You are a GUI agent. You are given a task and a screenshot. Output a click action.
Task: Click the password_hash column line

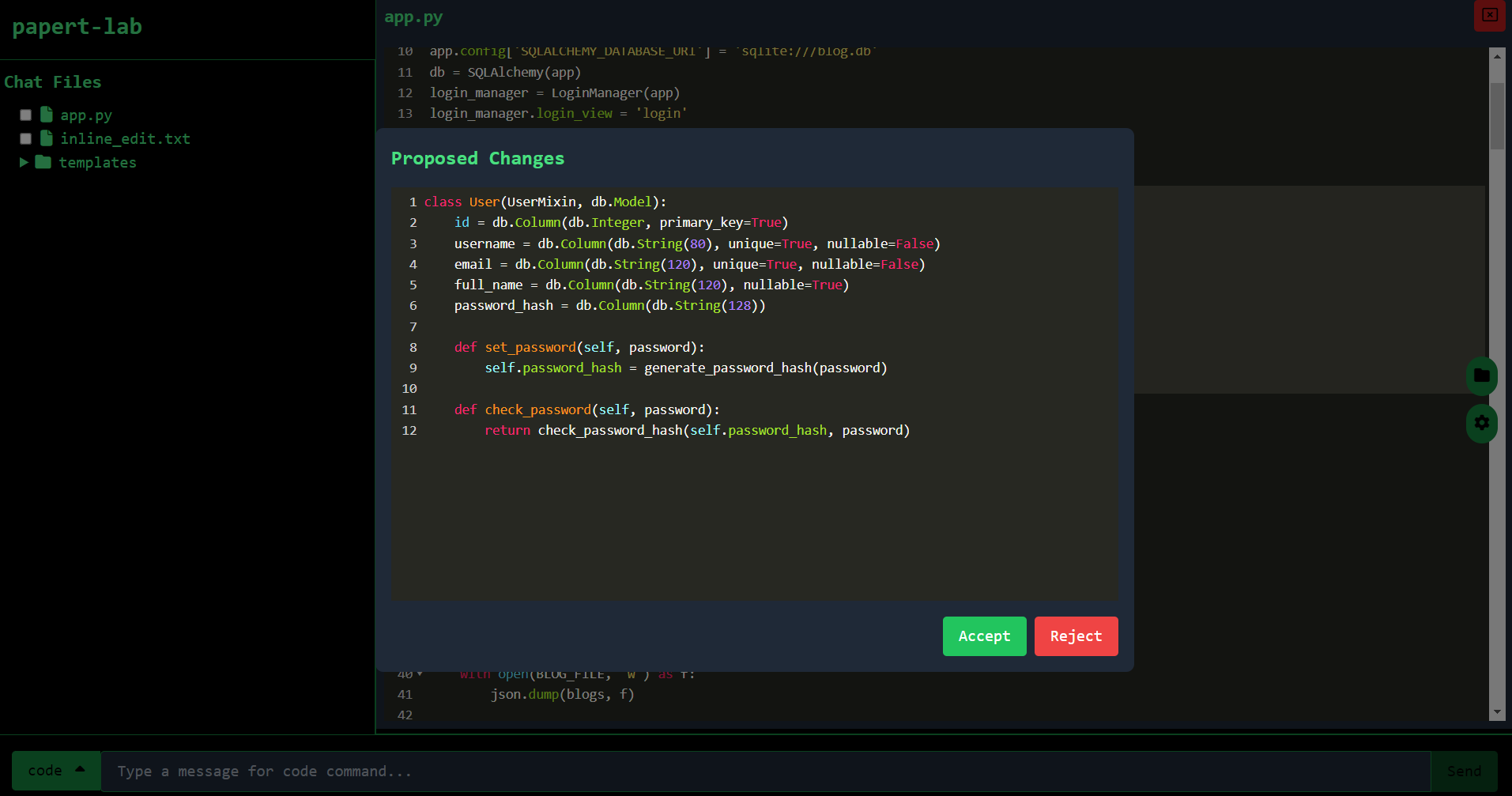(x=610, y=305)
